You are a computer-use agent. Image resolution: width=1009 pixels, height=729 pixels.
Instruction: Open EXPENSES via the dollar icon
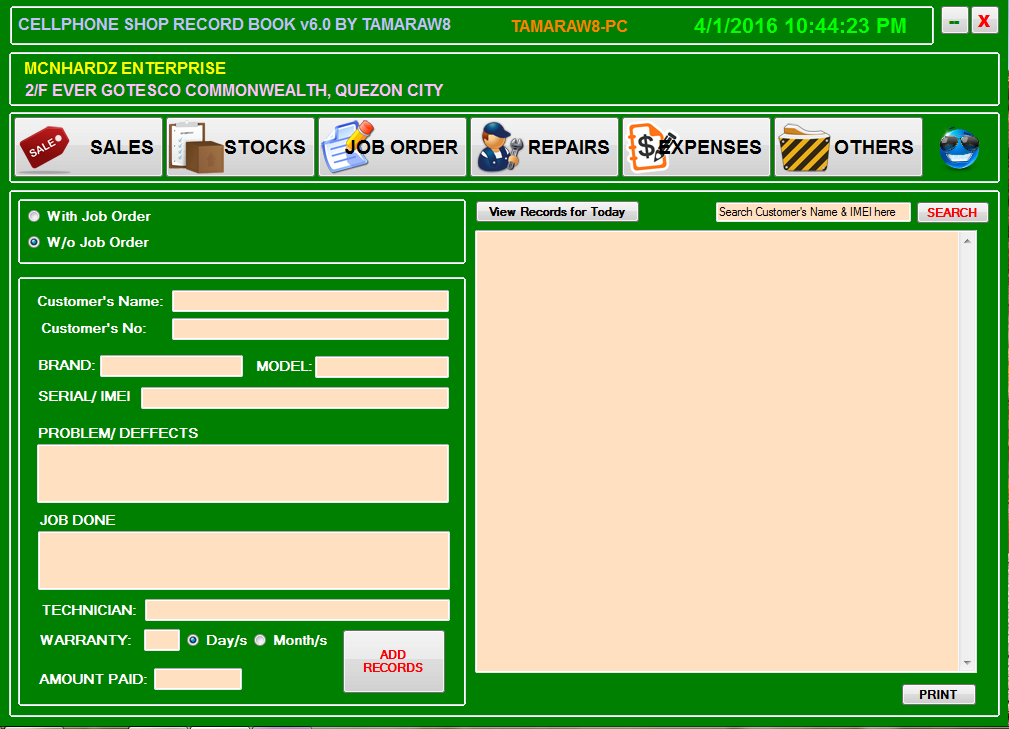point(644,146)
